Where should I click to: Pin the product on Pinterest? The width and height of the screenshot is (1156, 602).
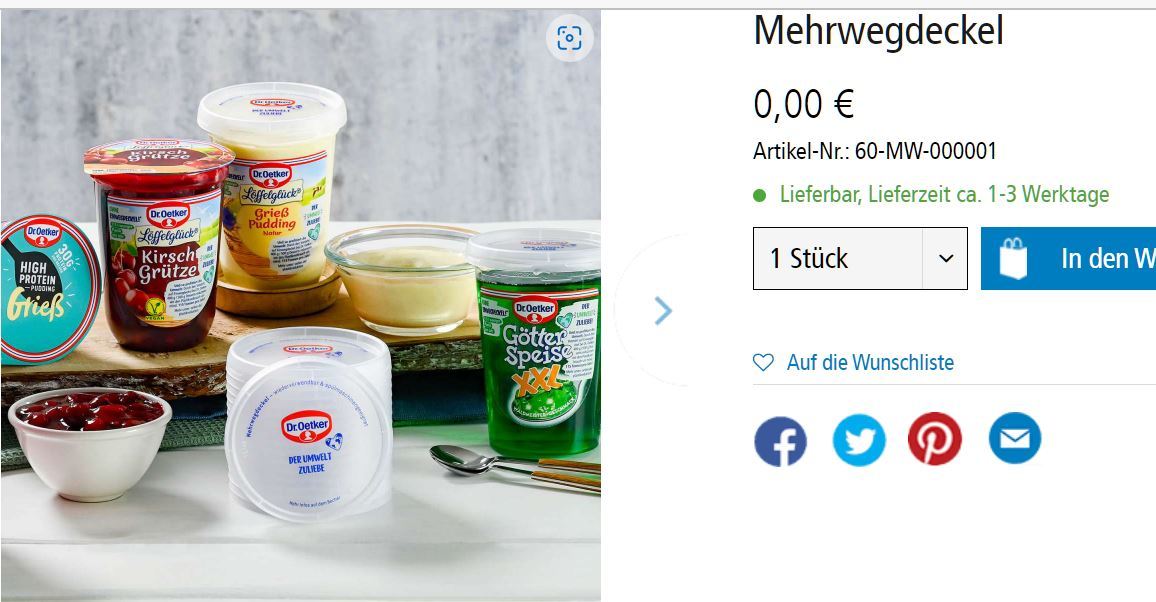935,438
